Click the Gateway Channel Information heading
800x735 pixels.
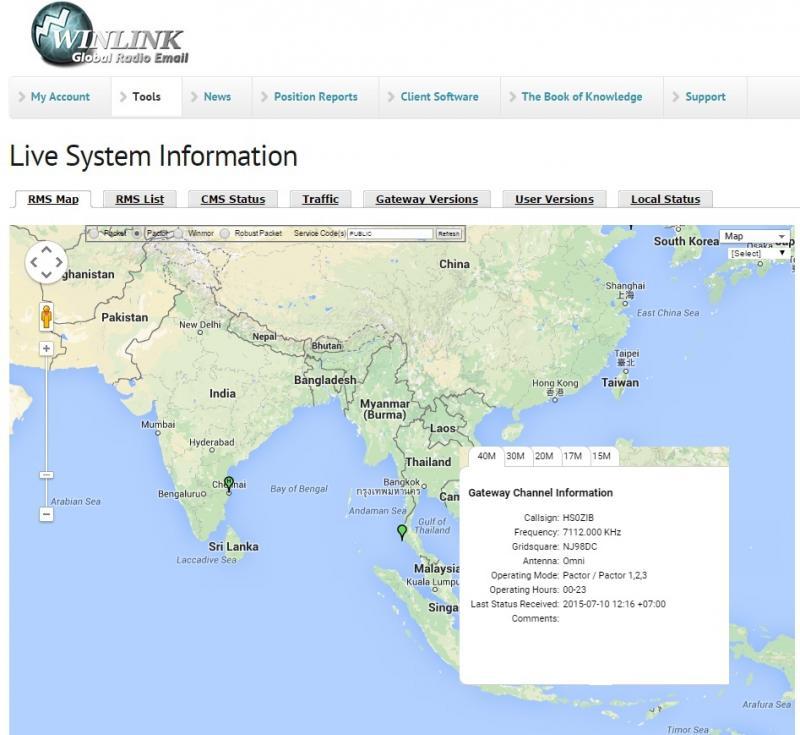point(540,493)
